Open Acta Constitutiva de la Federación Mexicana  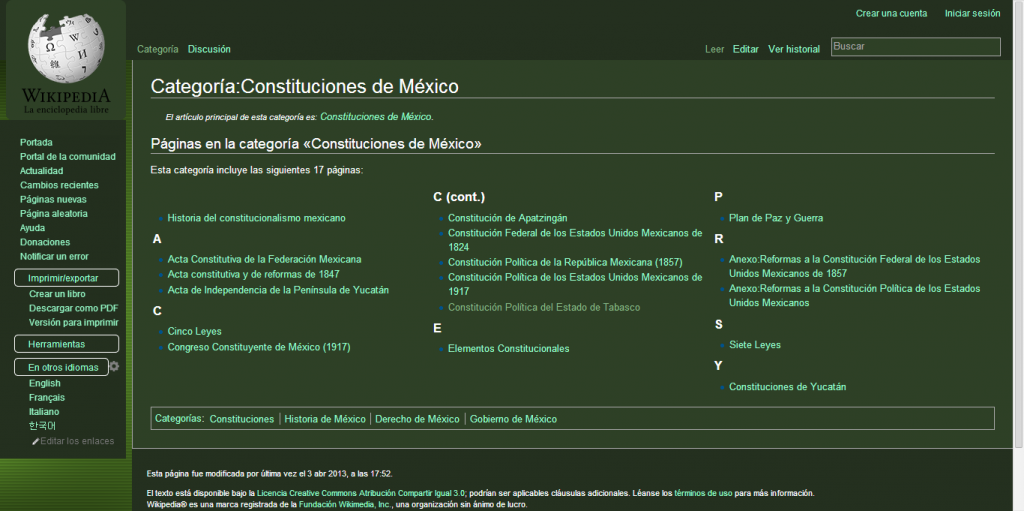[x=264, y=259]
